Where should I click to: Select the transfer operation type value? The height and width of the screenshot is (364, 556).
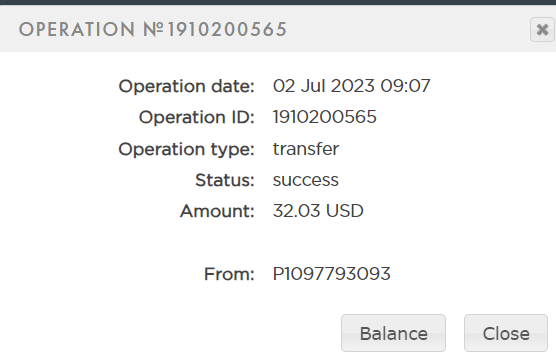(x=306, y=149)
